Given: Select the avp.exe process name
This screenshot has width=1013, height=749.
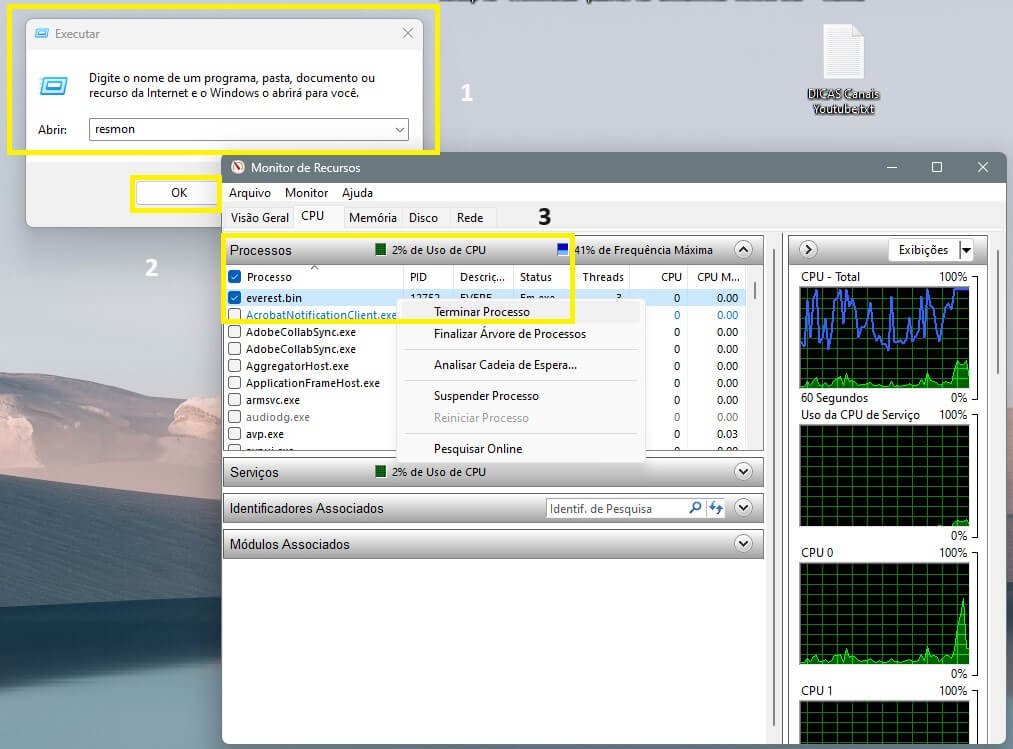Looking at the screenshot, I should point(265,434).
